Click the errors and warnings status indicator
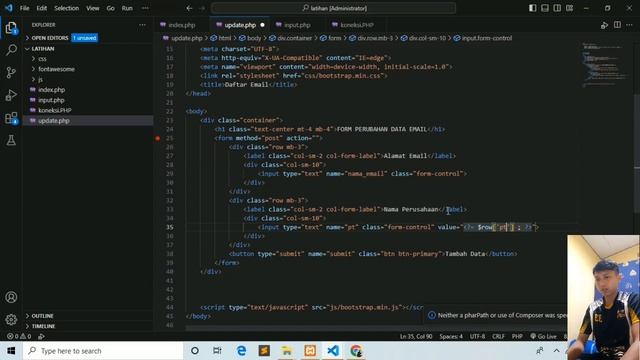This screenshot has height=360, width=640. click(x=19, y=336)
